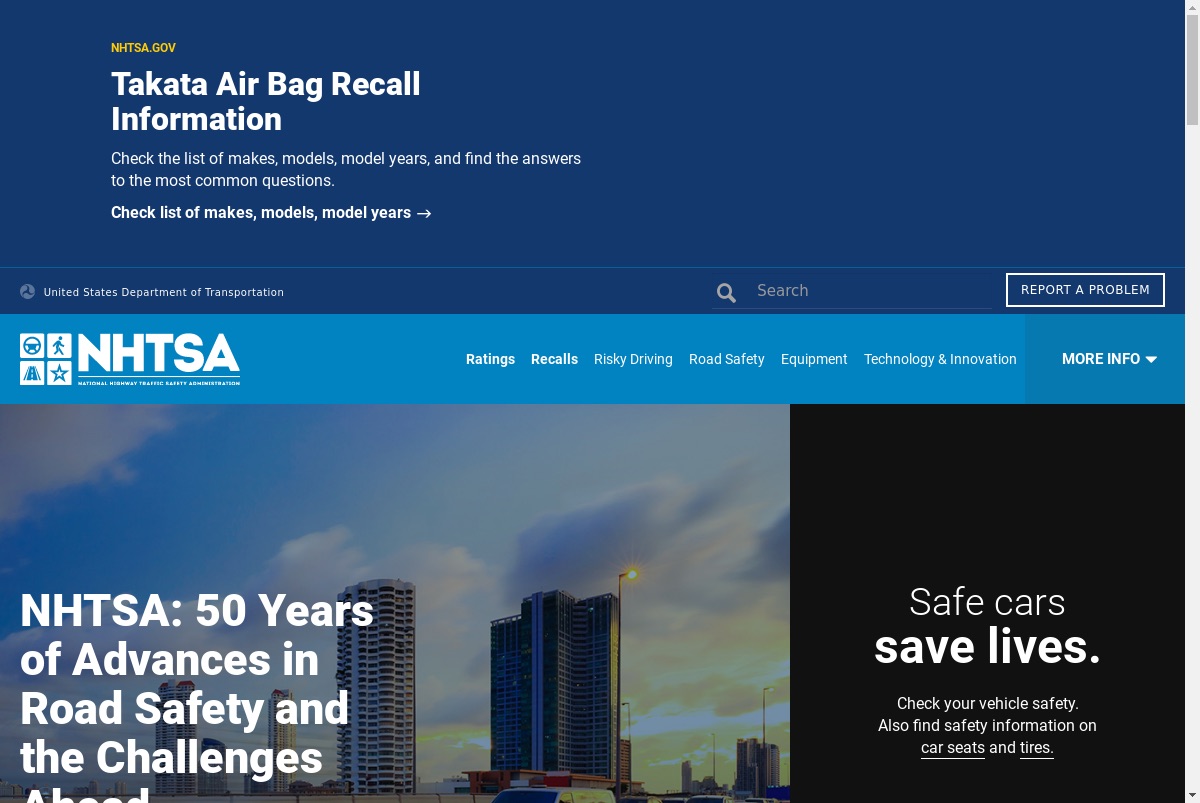Click the NHTSA.GOV label

pos(143,48)
